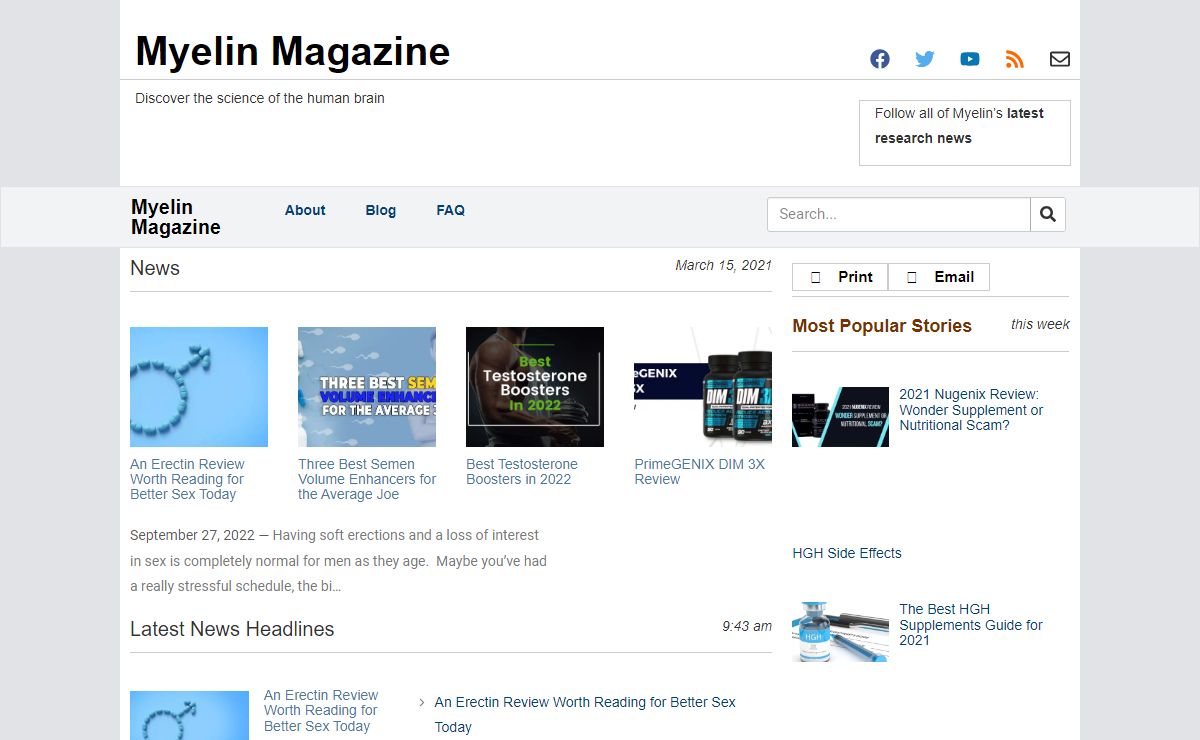This screenshot has width=1200, height=740.
Task: Open Erectin thumbnail under Latest News Headlines
Action: (x=189, y=715)
